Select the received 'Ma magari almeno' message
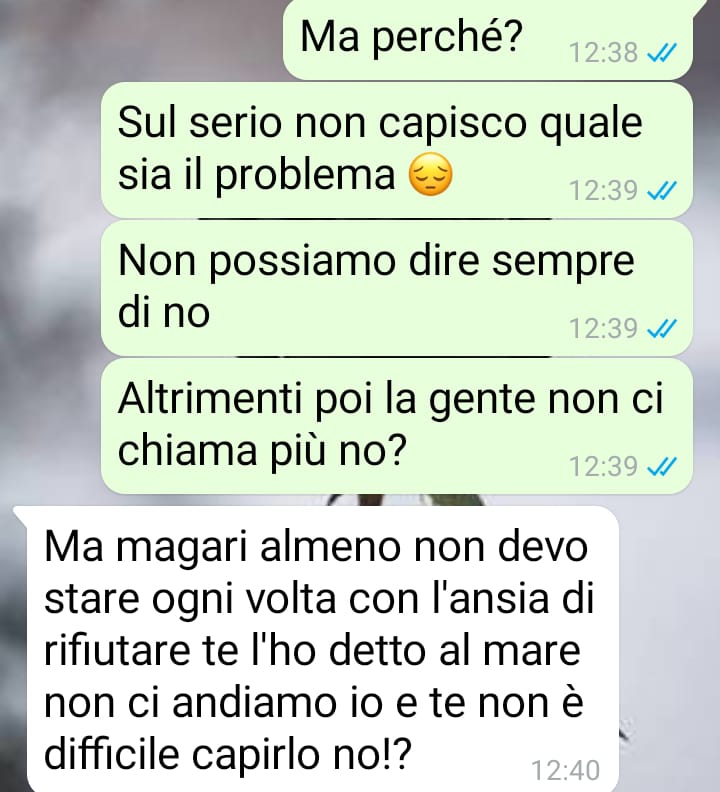The image size is (720, 792). coord(317,649)
